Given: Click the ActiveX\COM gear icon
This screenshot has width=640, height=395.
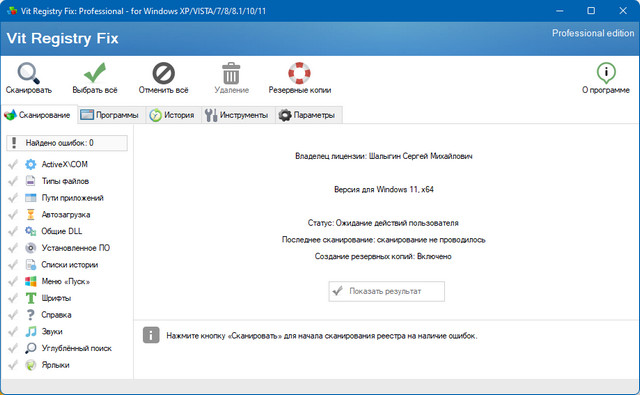Looking at the screenshot, I should [x=31, y=164].
